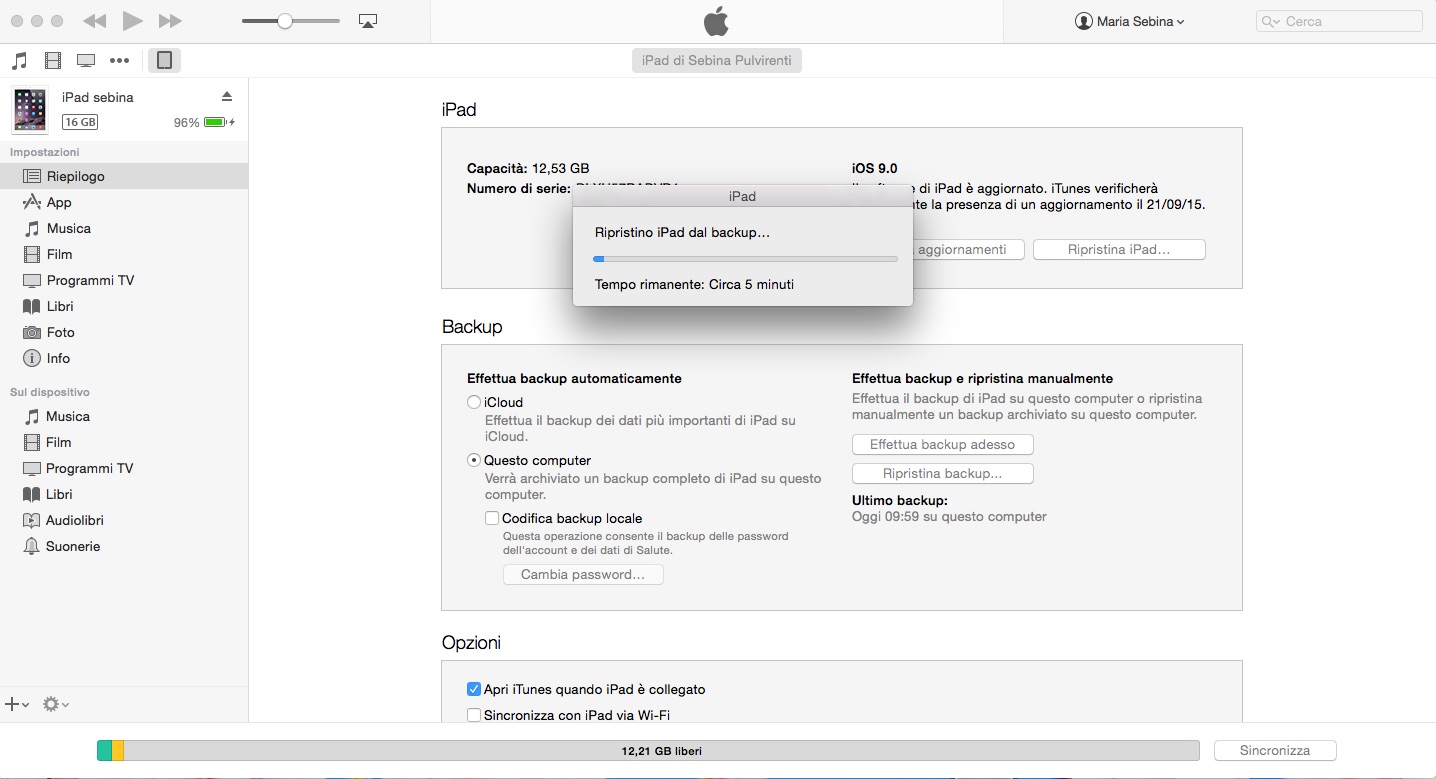This screenshot has width=1436, height=779.
Task: Skip to next track button
Action: tap(170, 21)
